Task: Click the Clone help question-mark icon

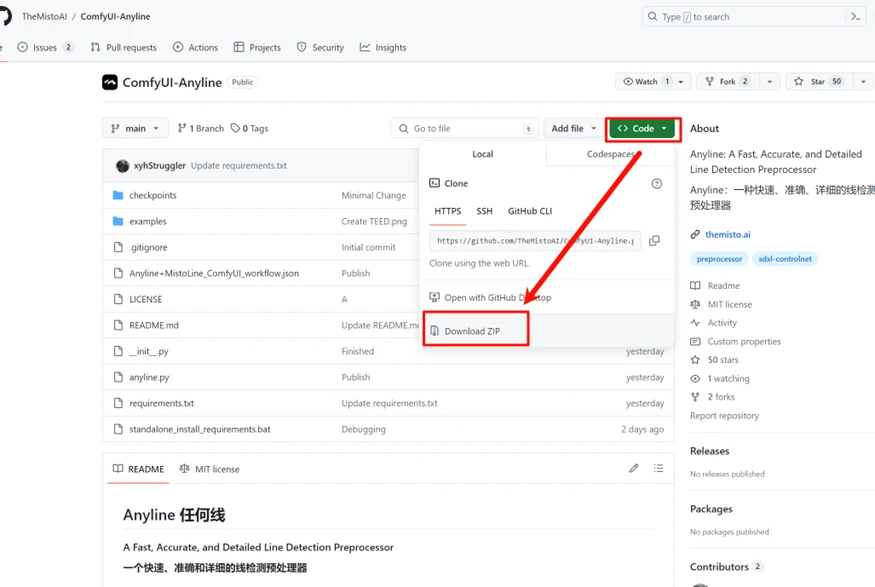Action: [657, 184]
